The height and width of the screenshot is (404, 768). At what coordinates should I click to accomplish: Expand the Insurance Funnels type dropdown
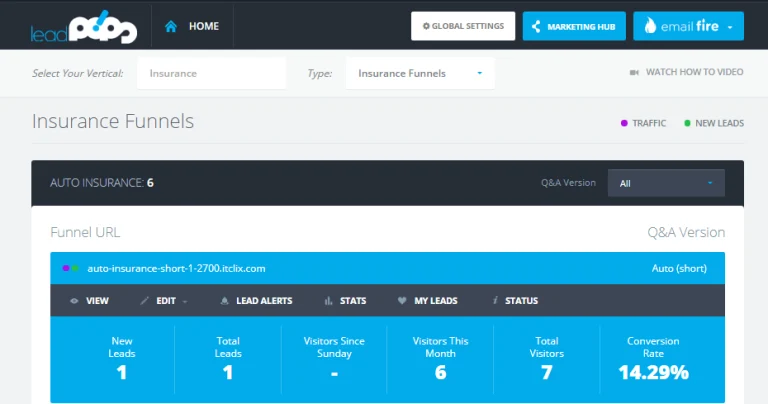click(420, 73)
